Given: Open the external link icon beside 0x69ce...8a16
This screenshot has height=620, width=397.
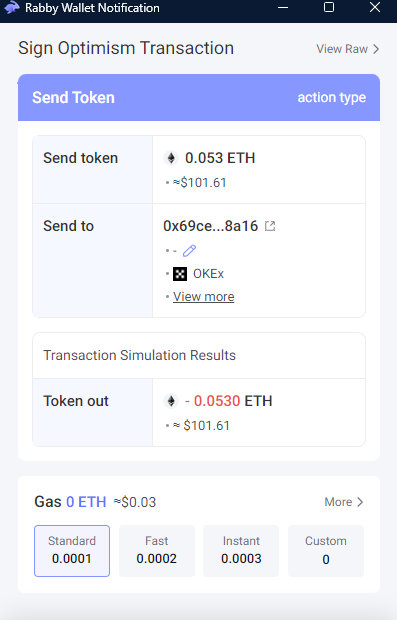Looking at the screenshot, I should (x=270, y=226).
